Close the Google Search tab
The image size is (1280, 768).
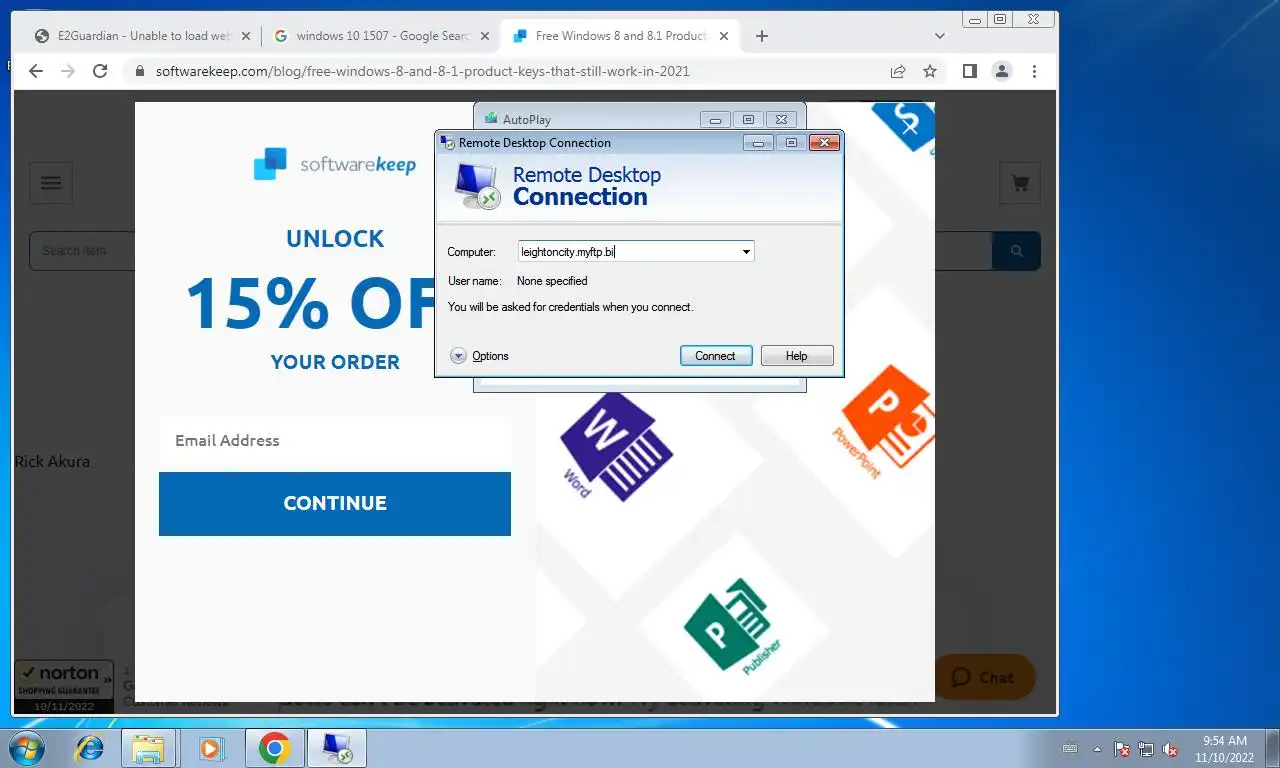(x=485, y=36)
